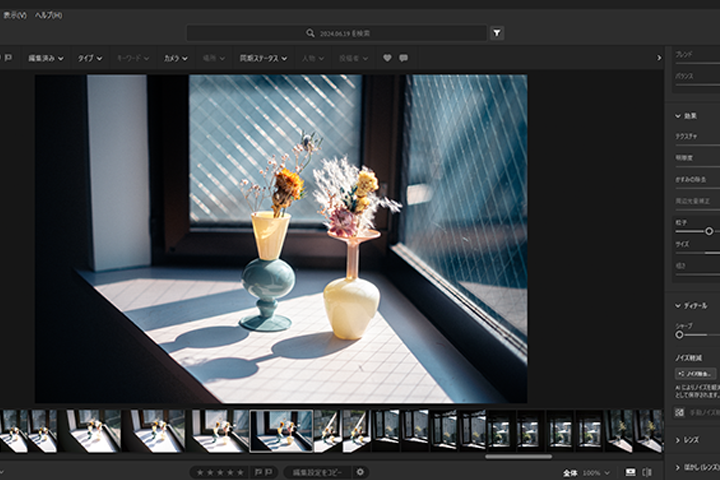Flag photo as rejected in bottom bar
Screen dimensions: 720x480
268,472
